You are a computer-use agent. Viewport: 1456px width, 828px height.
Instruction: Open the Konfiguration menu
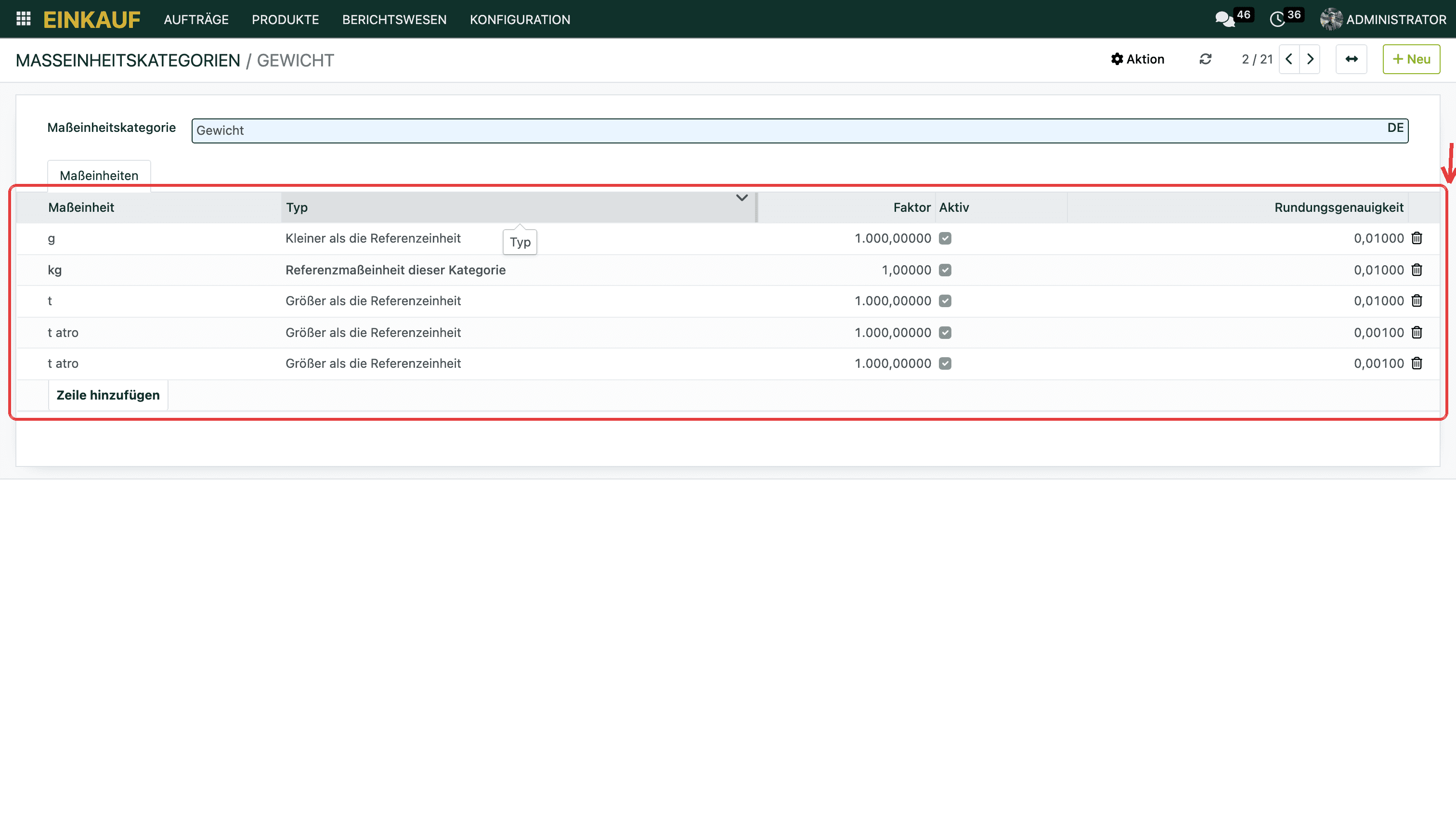coord(520,19)
